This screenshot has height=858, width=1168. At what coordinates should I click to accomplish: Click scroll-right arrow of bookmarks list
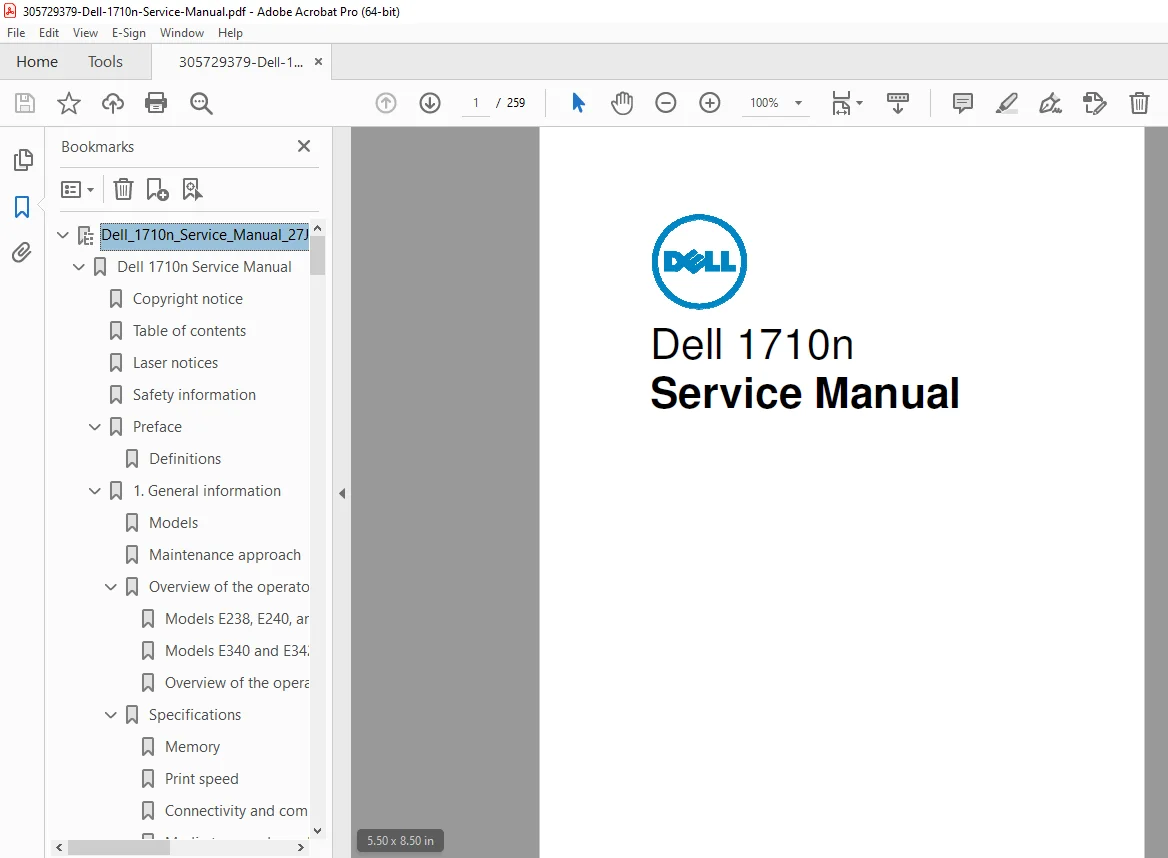(300, 848)
